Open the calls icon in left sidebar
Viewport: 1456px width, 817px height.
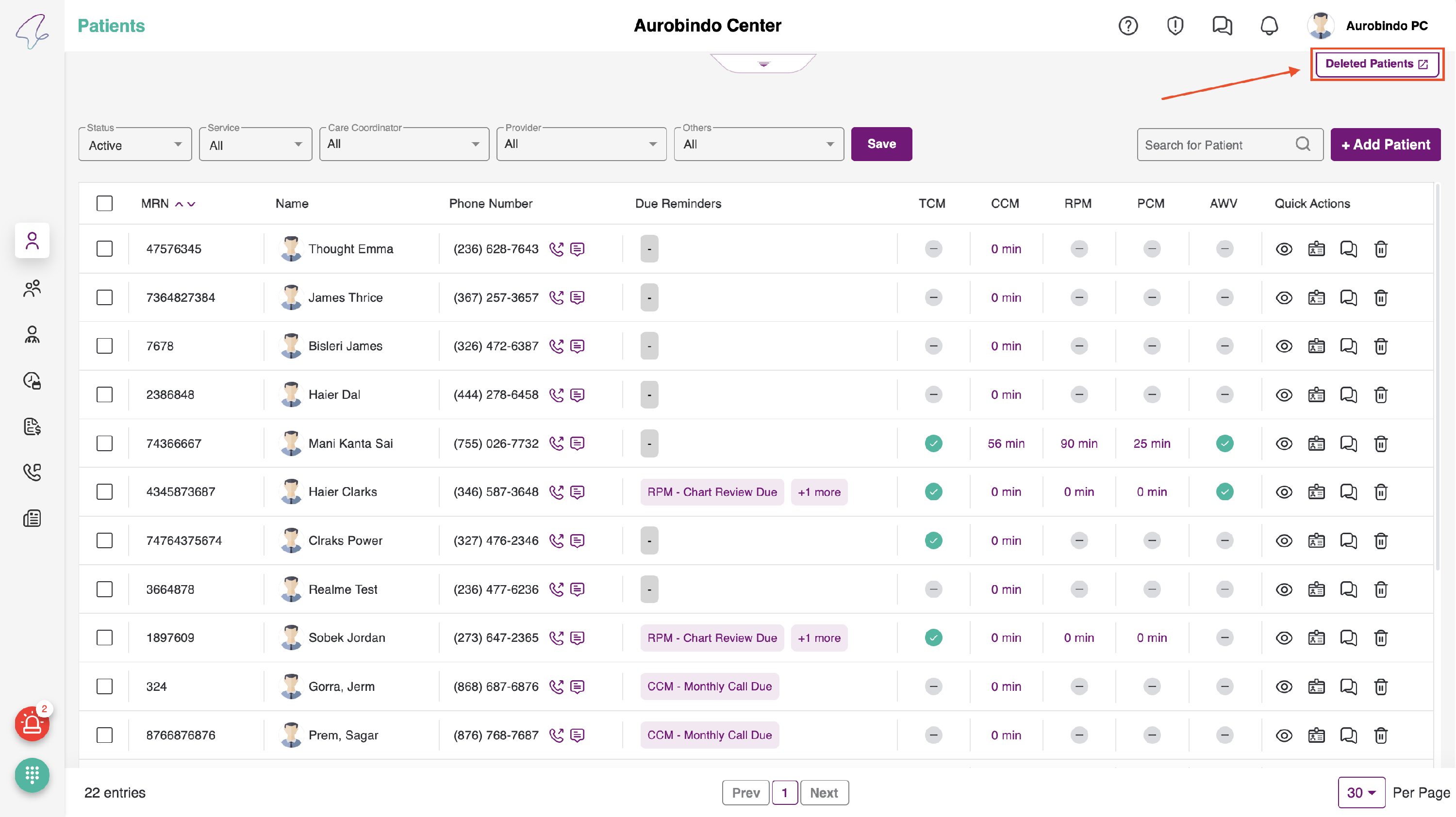(x=32, y=473)
